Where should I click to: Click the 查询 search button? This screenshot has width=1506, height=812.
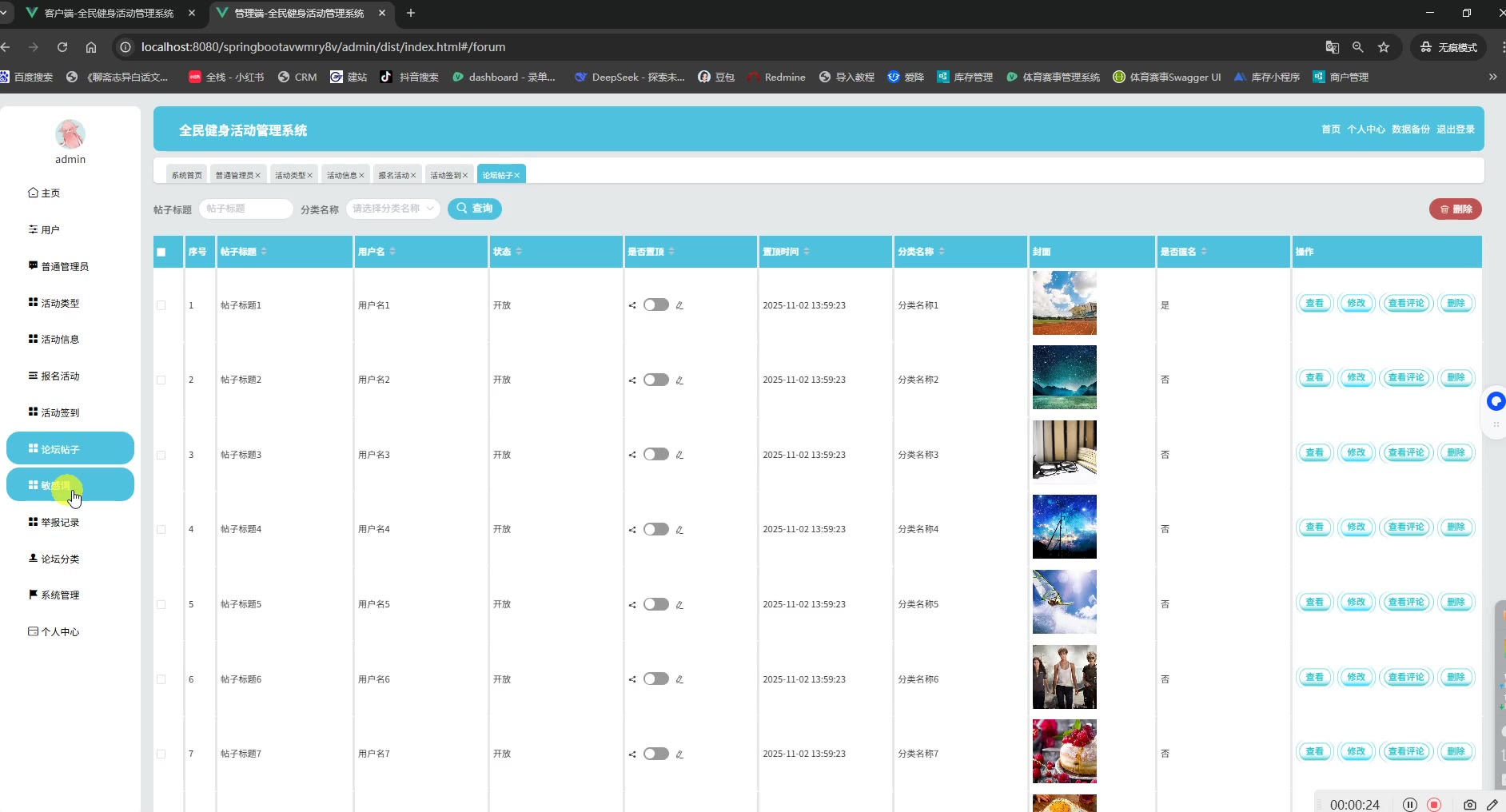(x=475, y=209)
